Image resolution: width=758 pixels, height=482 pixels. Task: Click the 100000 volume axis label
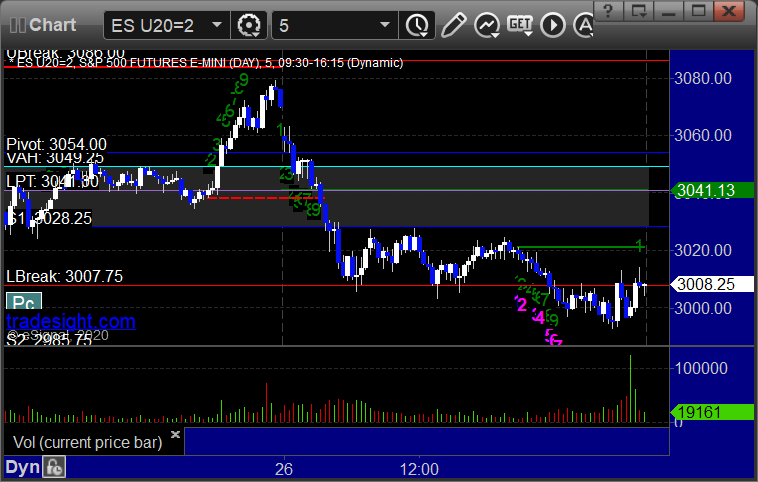[701, 368]
